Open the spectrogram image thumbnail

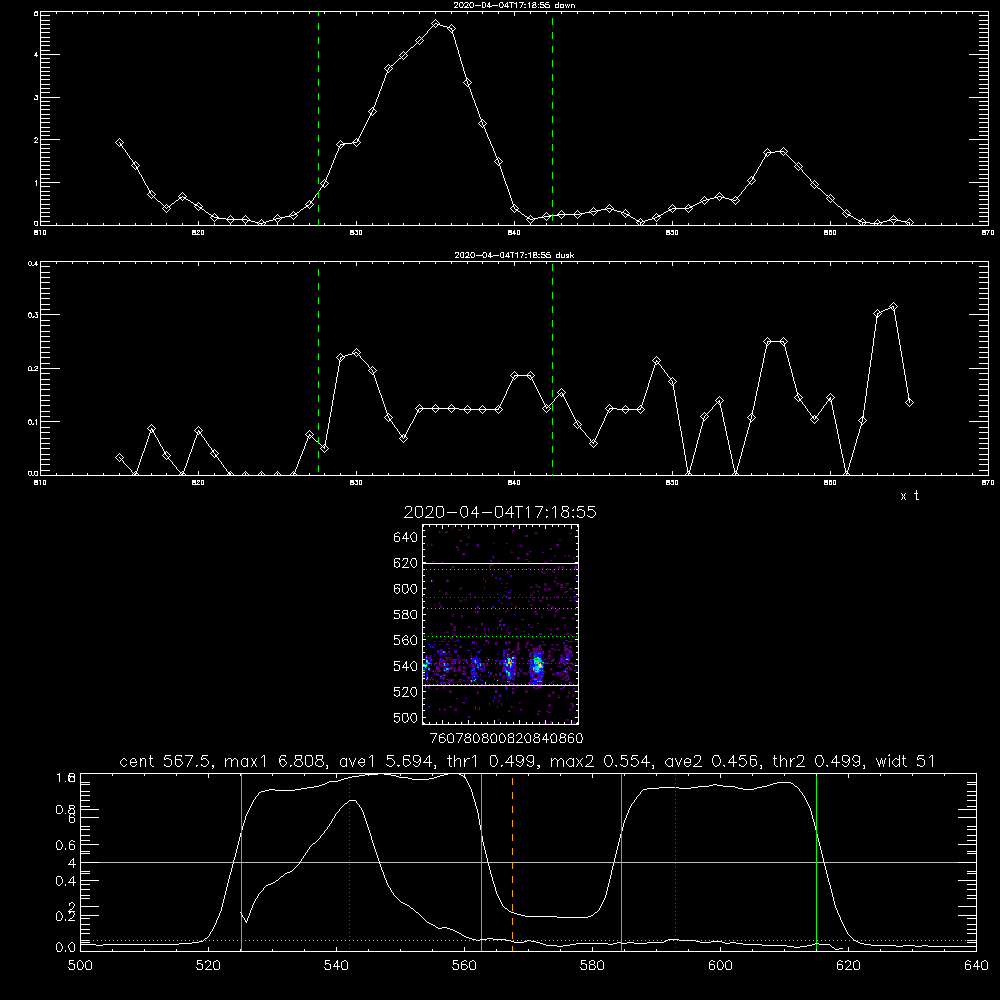(x=501, y=624)
